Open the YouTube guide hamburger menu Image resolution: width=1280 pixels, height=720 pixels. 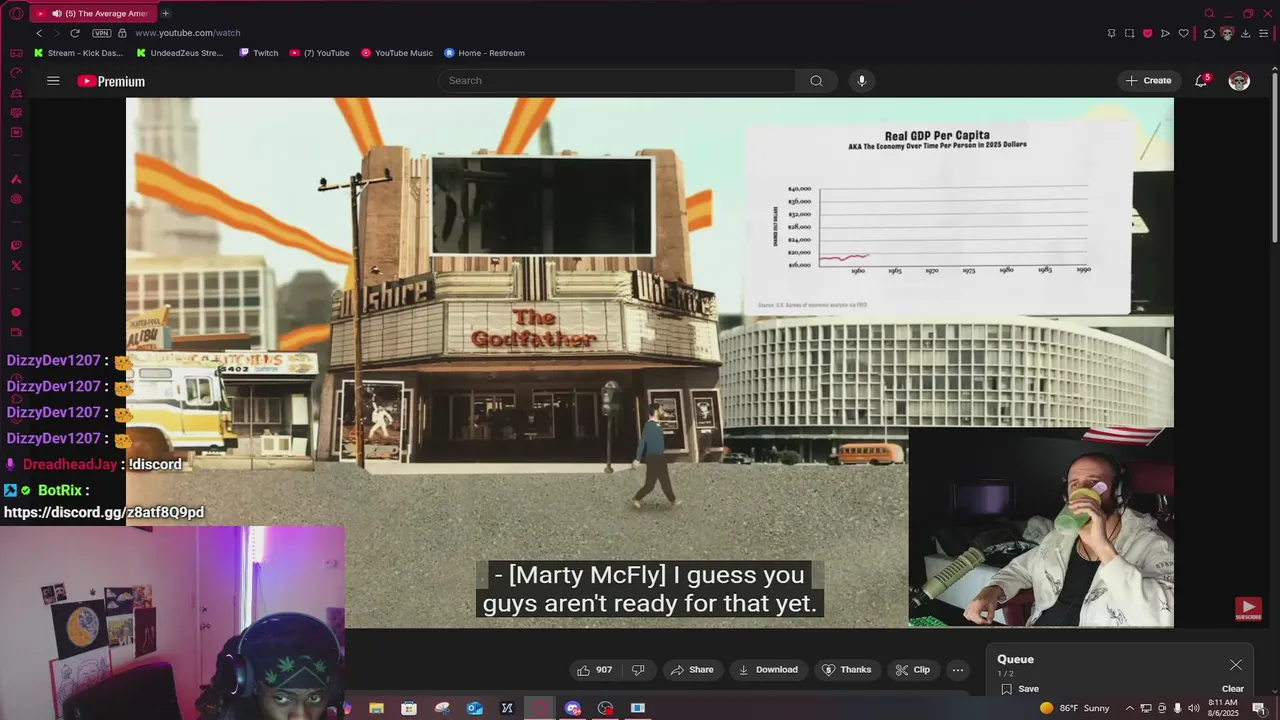[53, 81]
